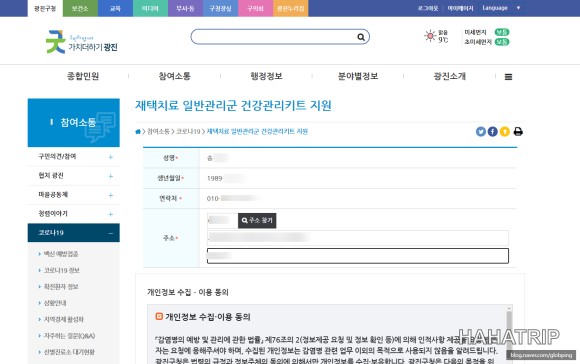Expand 마을공동체 with plus icon
580x364 pixels.
pyautogui.click(x=111, y=195)
